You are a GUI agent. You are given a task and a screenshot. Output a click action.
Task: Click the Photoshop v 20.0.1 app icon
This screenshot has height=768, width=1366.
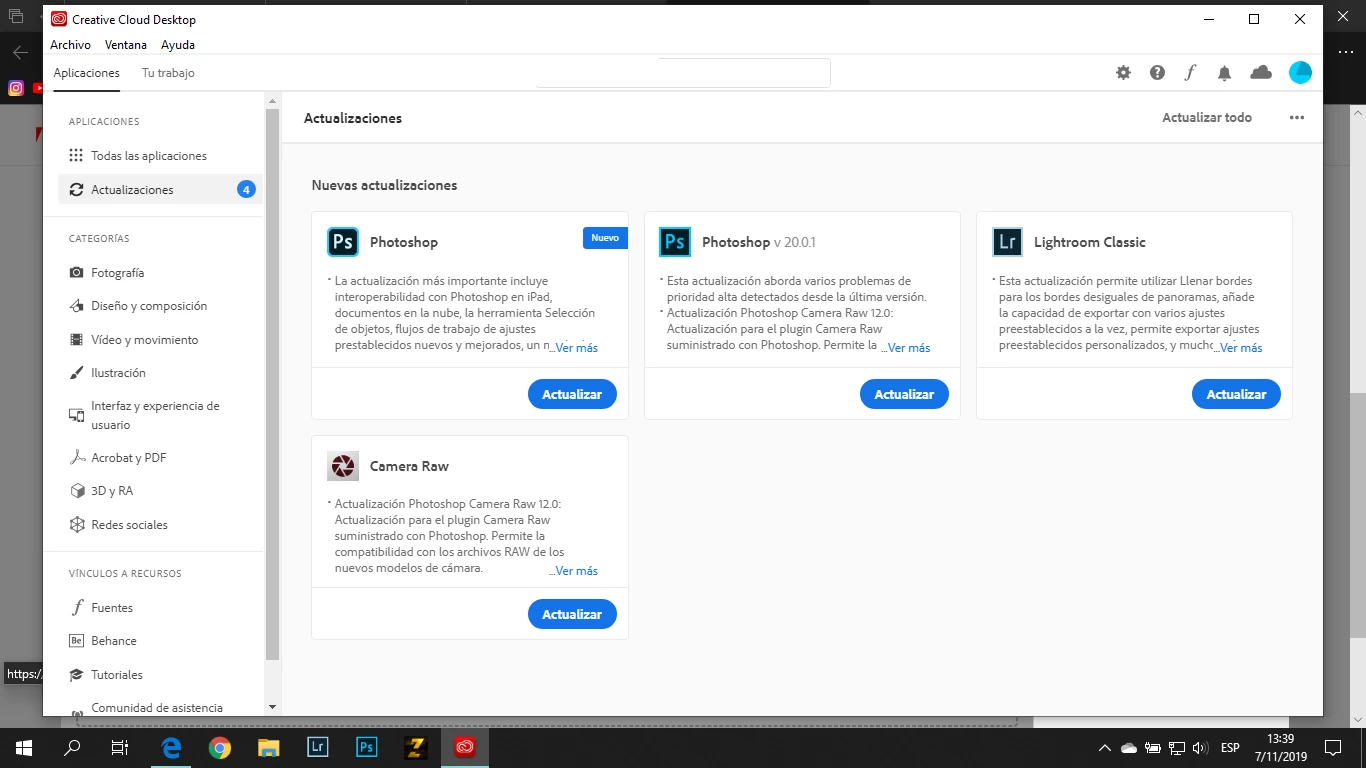675,242
